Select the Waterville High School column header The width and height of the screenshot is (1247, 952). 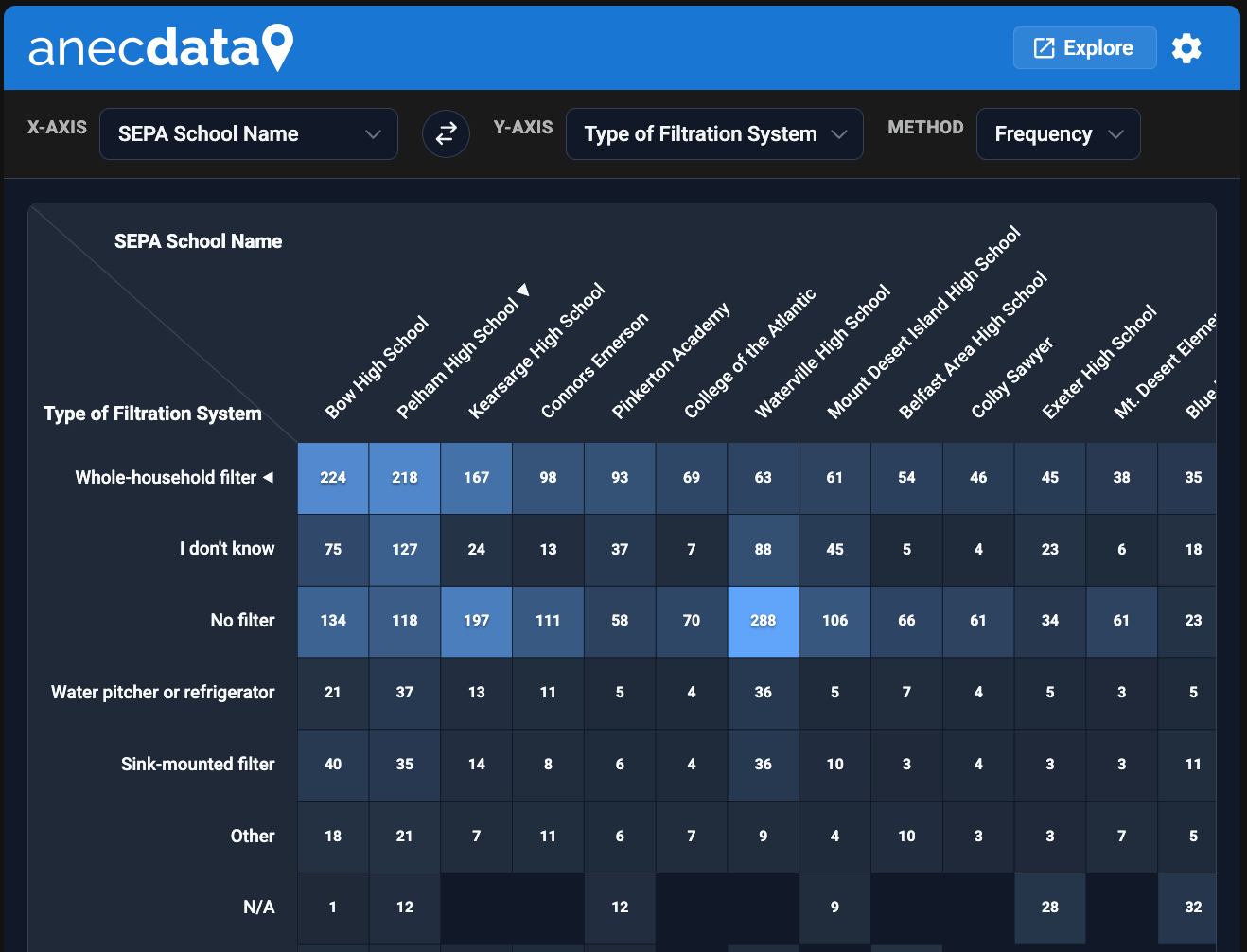click(822, 351)
